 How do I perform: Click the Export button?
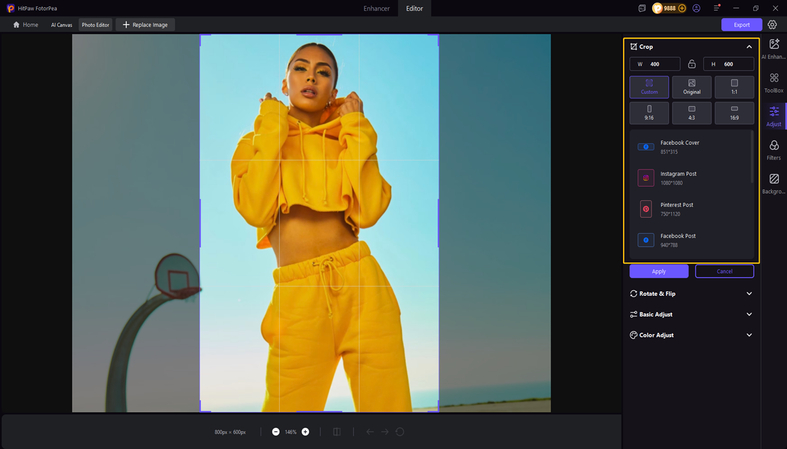pyautogui.click(x=741, y=25)
